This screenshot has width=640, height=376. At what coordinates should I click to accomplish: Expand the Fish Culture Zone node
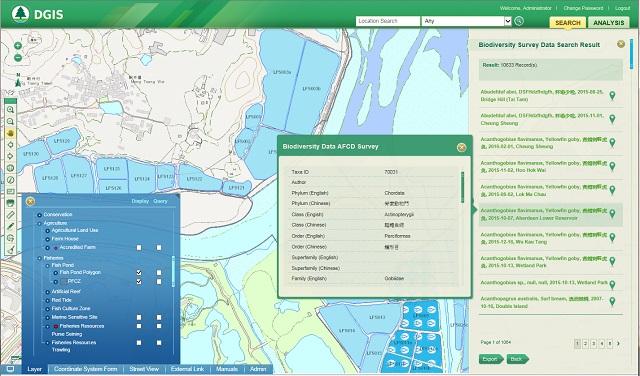(48, 309)
